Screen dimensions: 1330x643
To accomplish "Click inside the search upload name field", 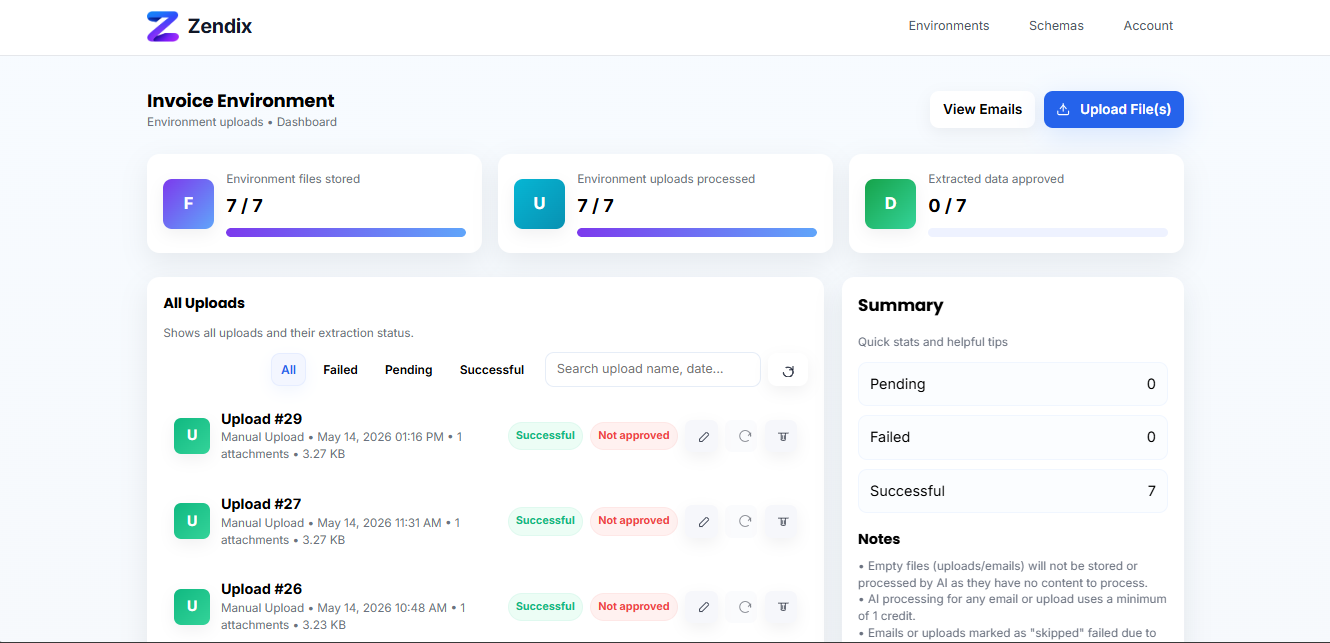I will pos(653,369).
